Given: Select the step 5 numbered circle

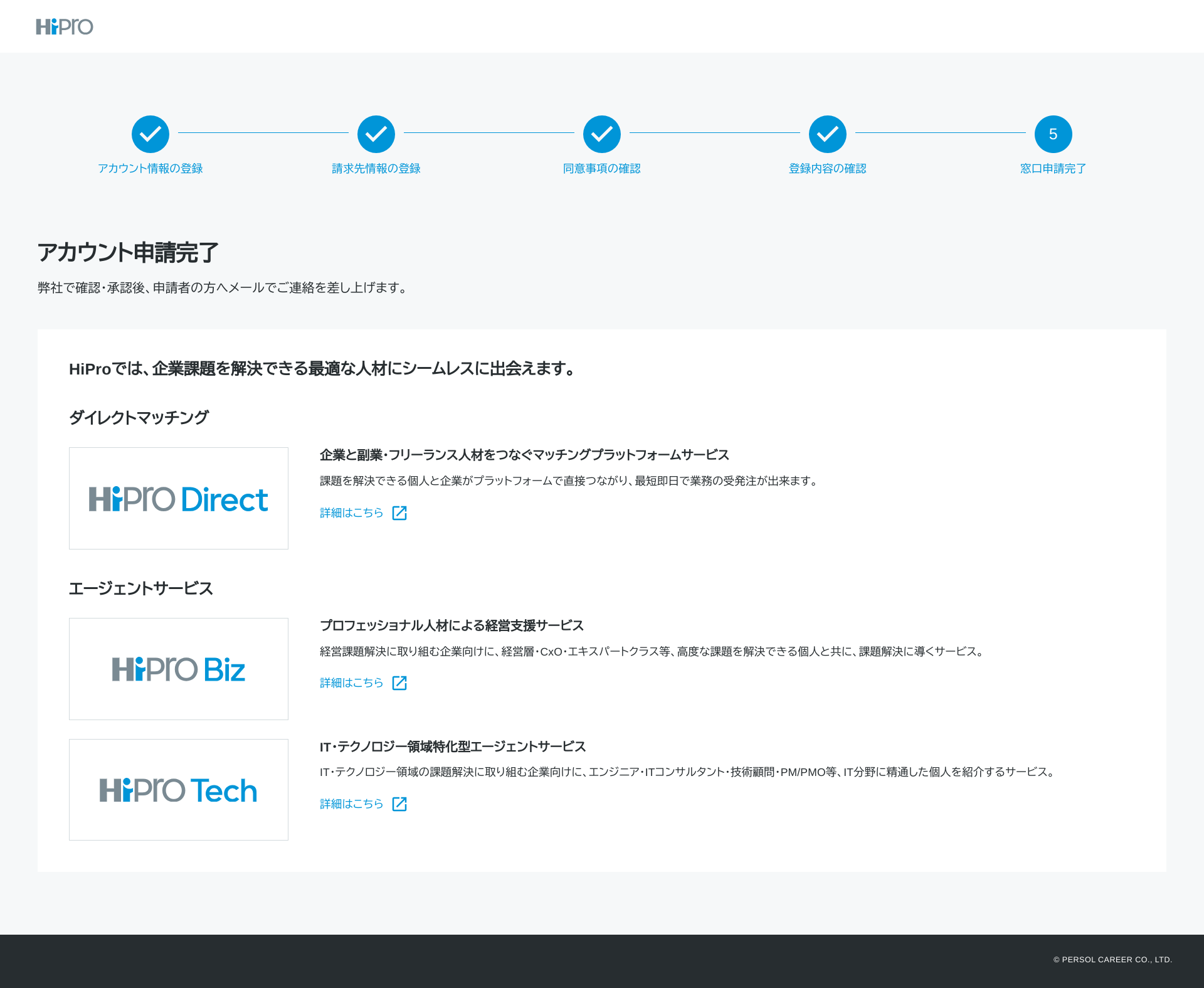Looking at the screenshot, I should tap(1053, 134).
